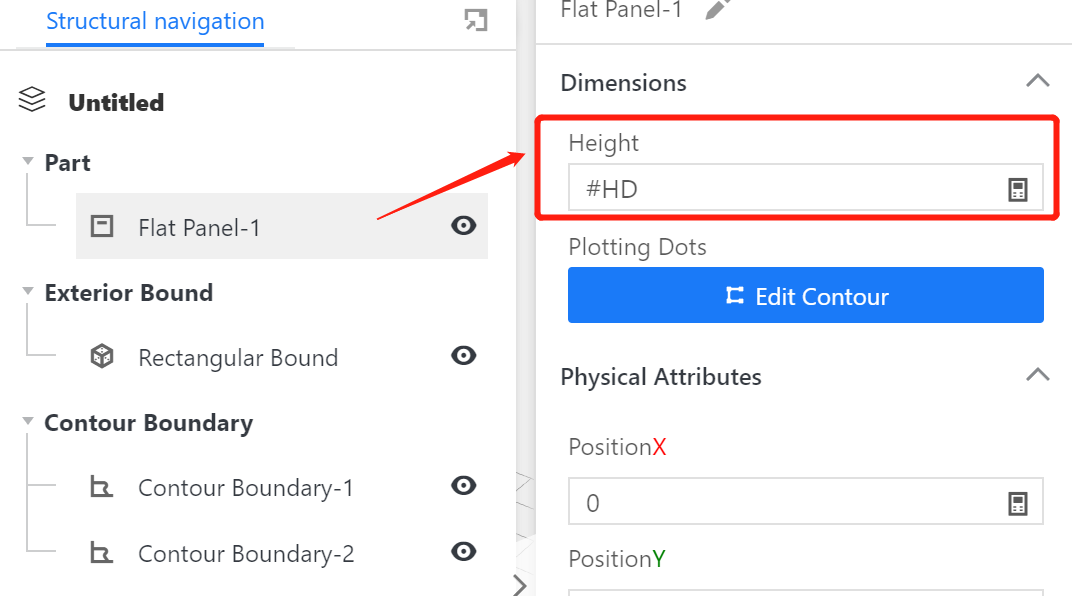This screenshot has width=1072, height=596.
Task: Click the Rectangular Bound cube icon
Action: point(102,357)
